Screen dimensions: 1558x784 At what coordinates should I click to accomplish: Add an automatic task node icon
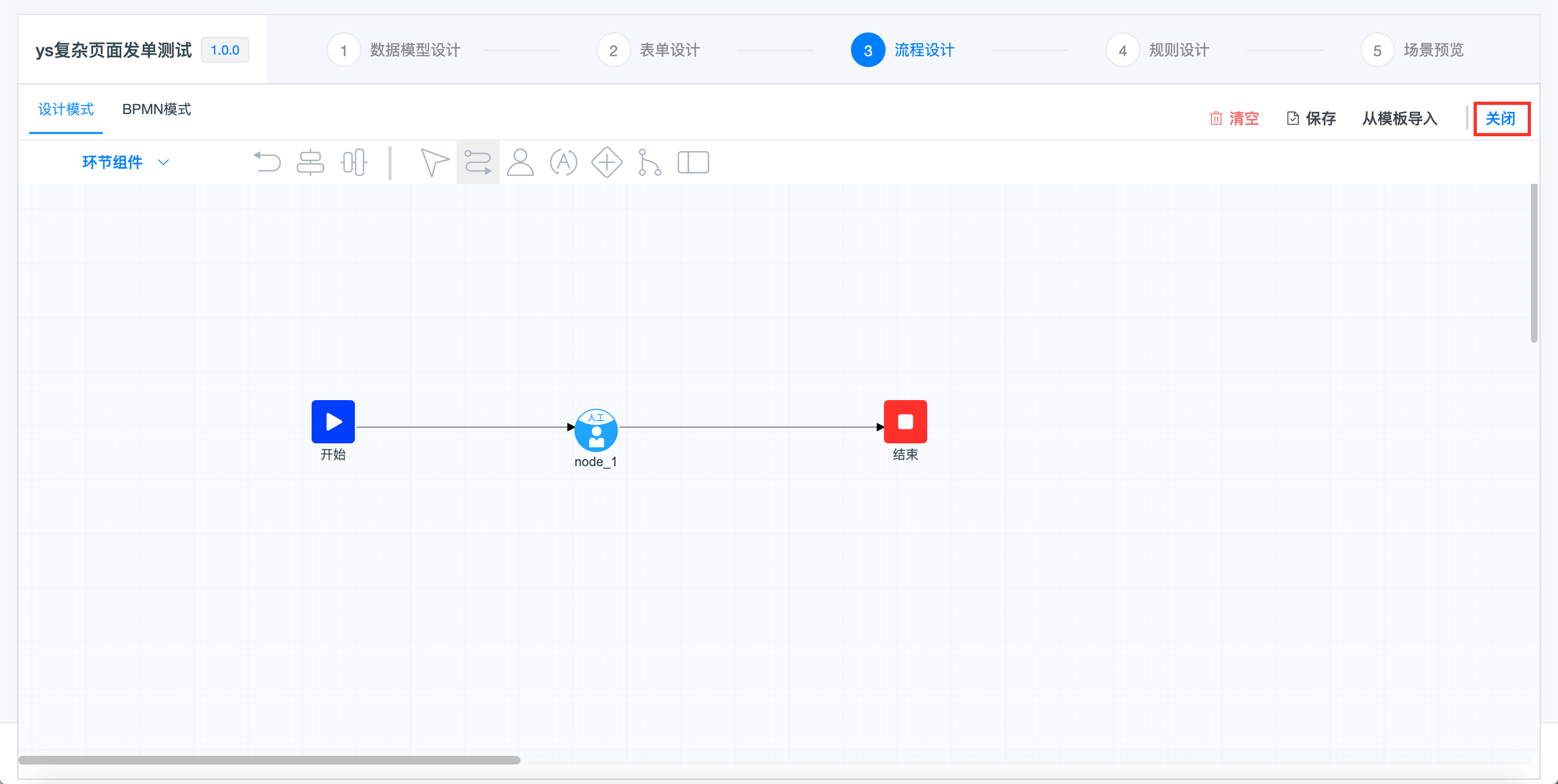563,162
